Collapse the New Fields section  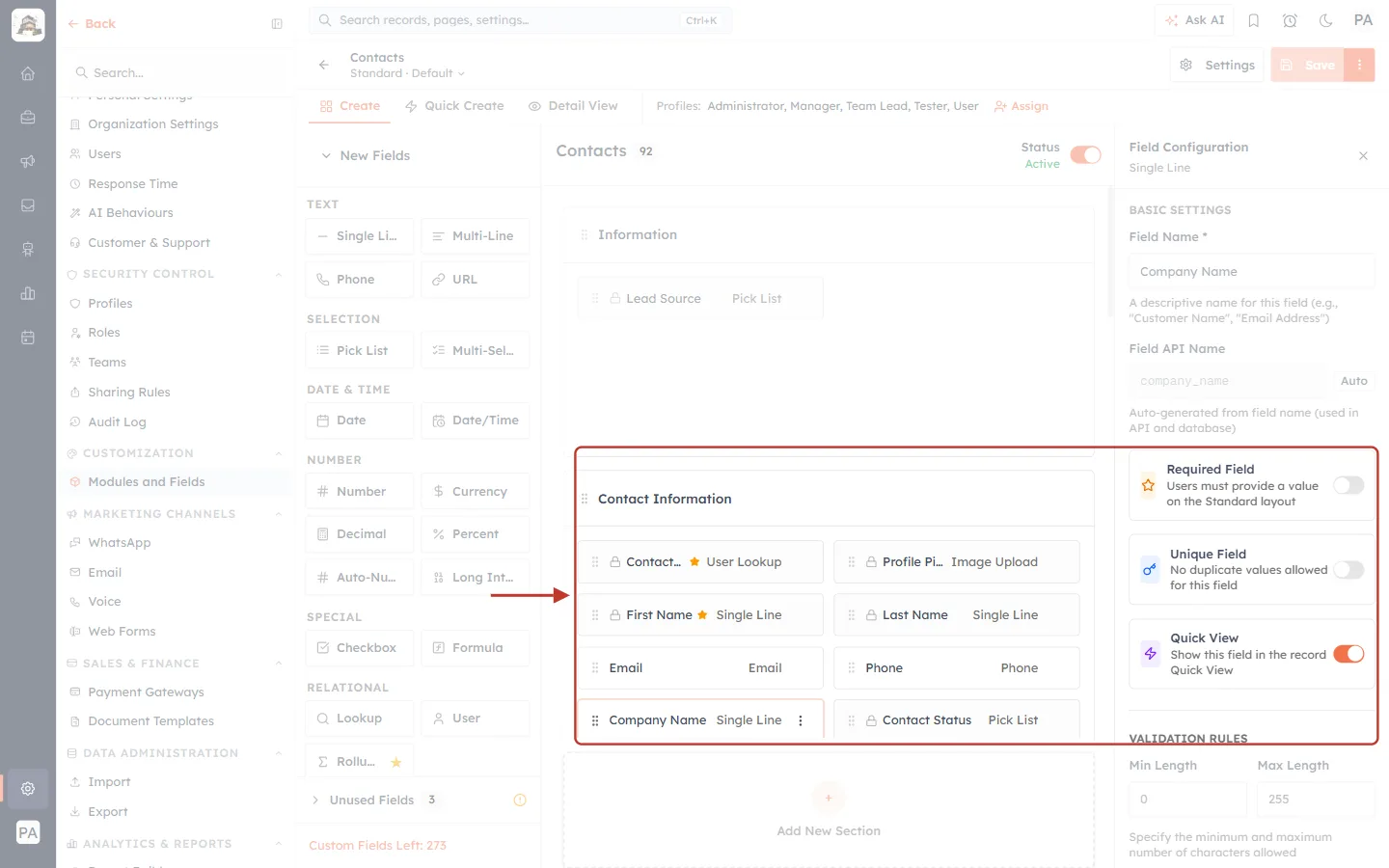tap(326, 155)
